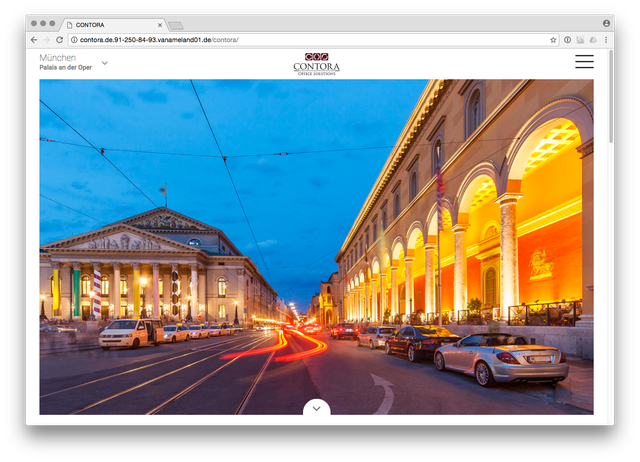
Task: Reload the current page
Action: click(60, 40)
